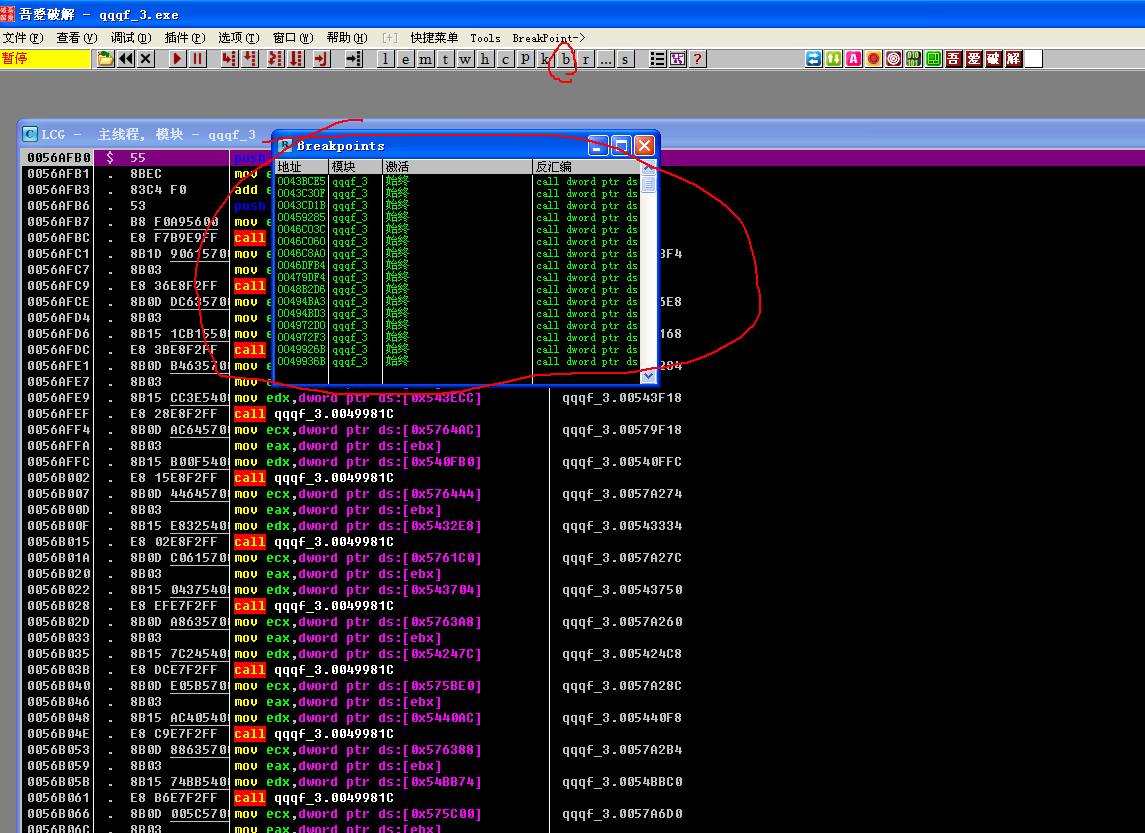Click Breakpoints list scroll down arrow
The height and width of the screenshot is (833, 1145).
[x=648, y=376]
